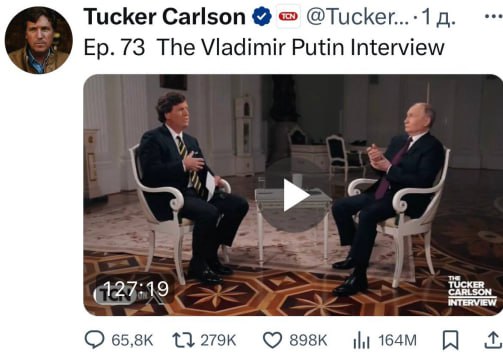Image resolution: width=503 pixels, height=362 pixels.
Task: Open the post's profile avatar
Action: point(39,40)
